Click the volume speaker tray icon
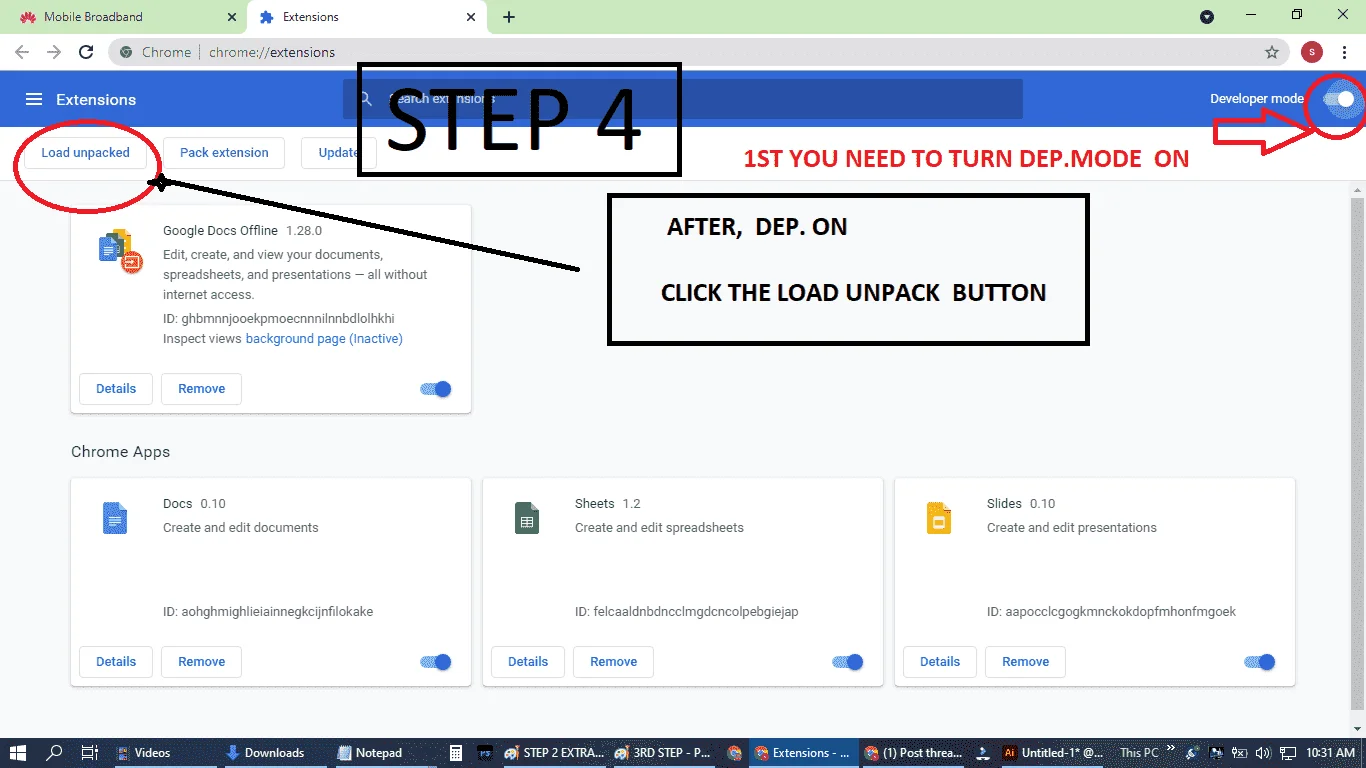Image resolution: width=1366 pixels, height=768 pixels. pos(1263,753)
